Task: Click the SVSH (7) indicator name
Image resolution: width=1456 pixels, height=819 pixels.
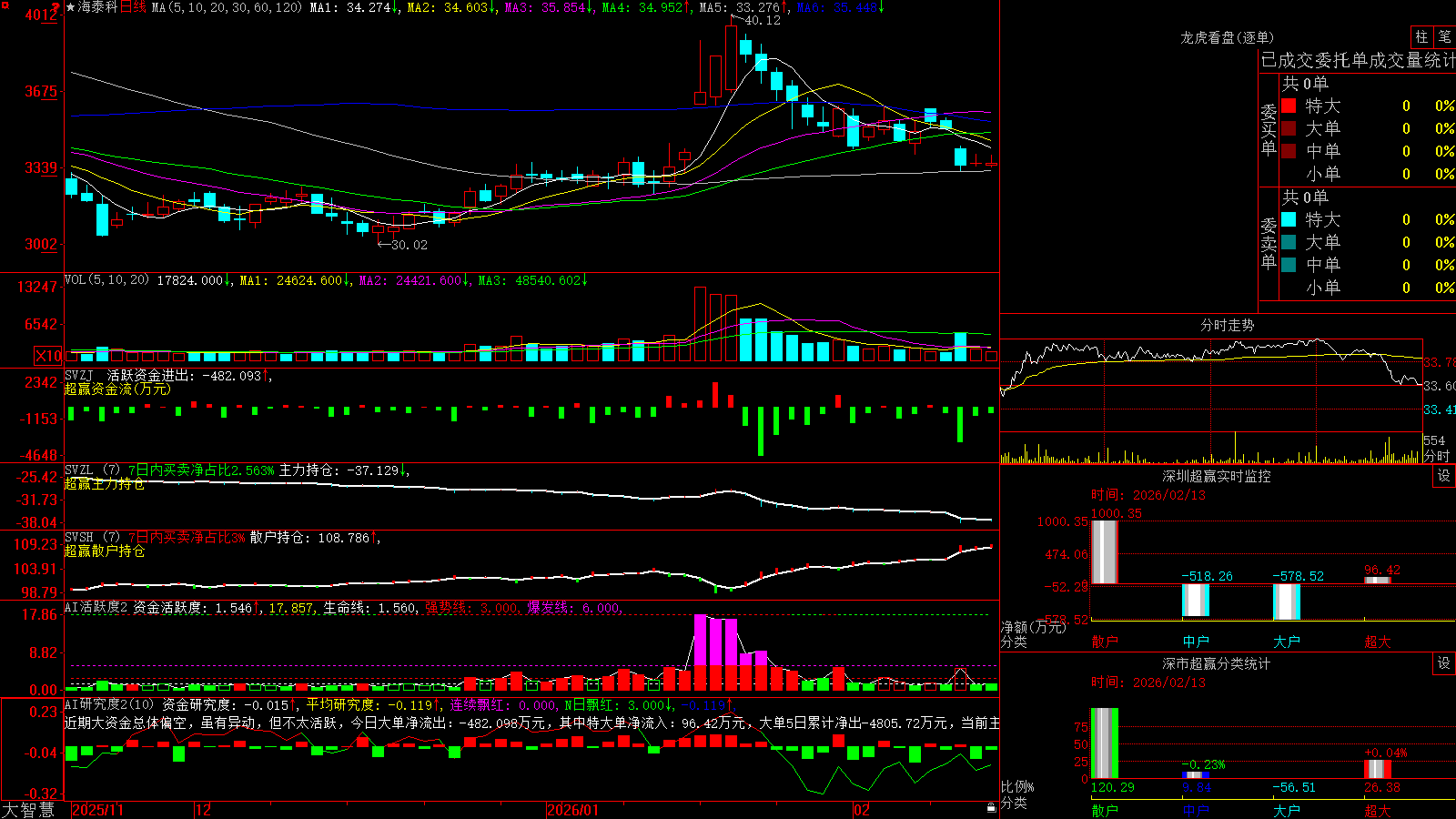Action: coord(92,538)
